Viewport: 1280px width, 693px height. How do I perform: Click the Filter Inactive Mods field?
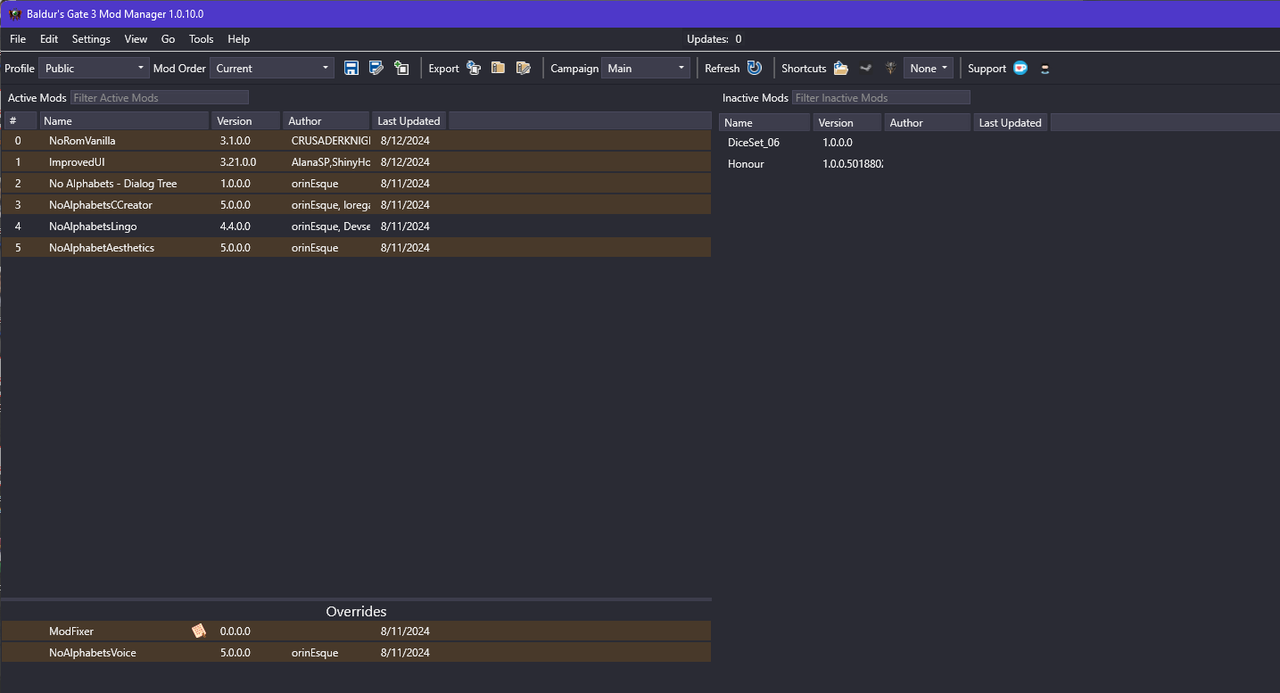click(881, 98)
